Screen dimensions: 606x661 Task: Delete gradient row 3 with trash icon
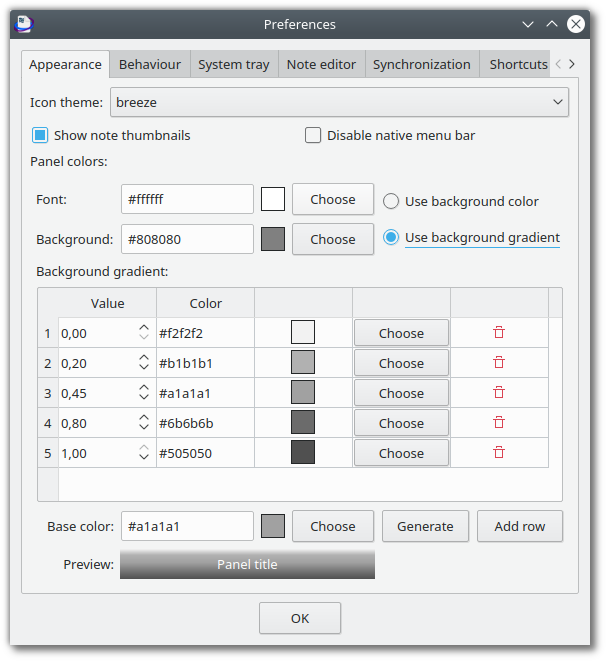coord(499,392)
